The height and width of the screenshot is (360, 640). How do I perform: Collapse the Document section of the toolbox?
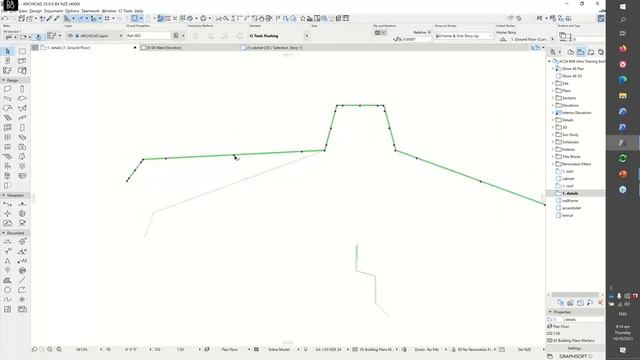(4, 233)
